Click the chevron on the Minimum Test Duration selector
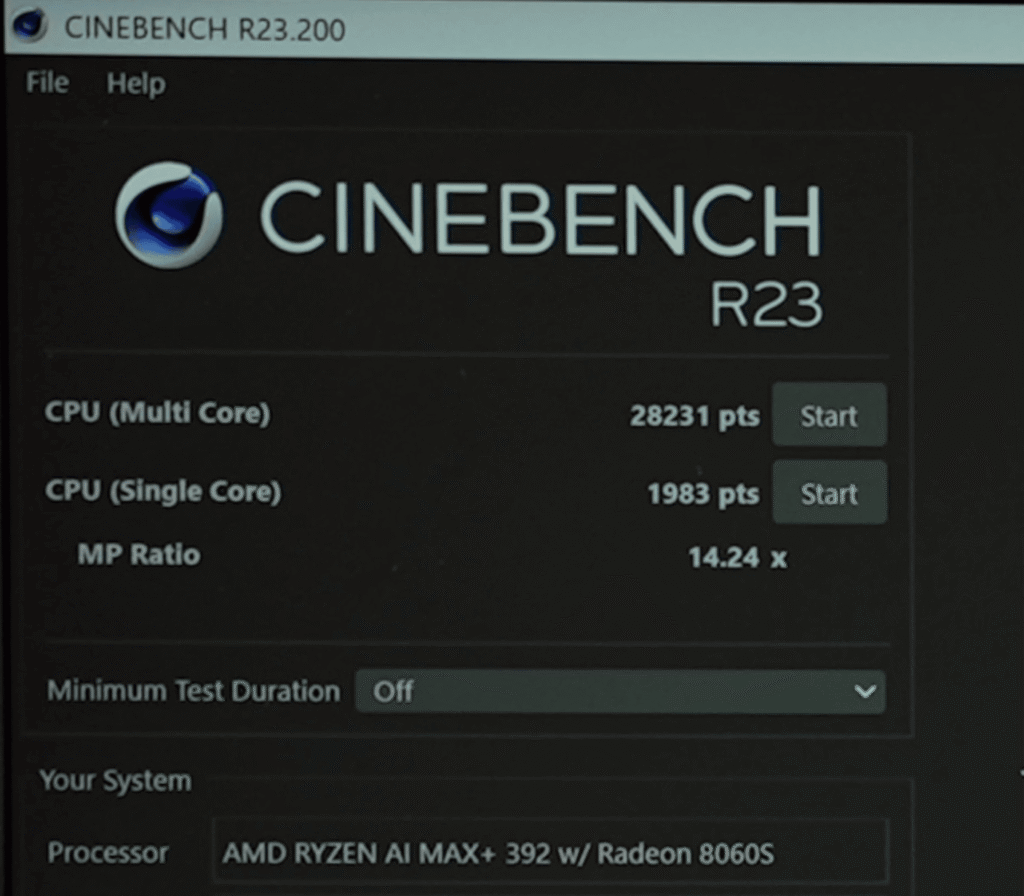This screenshot has height=896, width=1024. click(x=866, y=691)
